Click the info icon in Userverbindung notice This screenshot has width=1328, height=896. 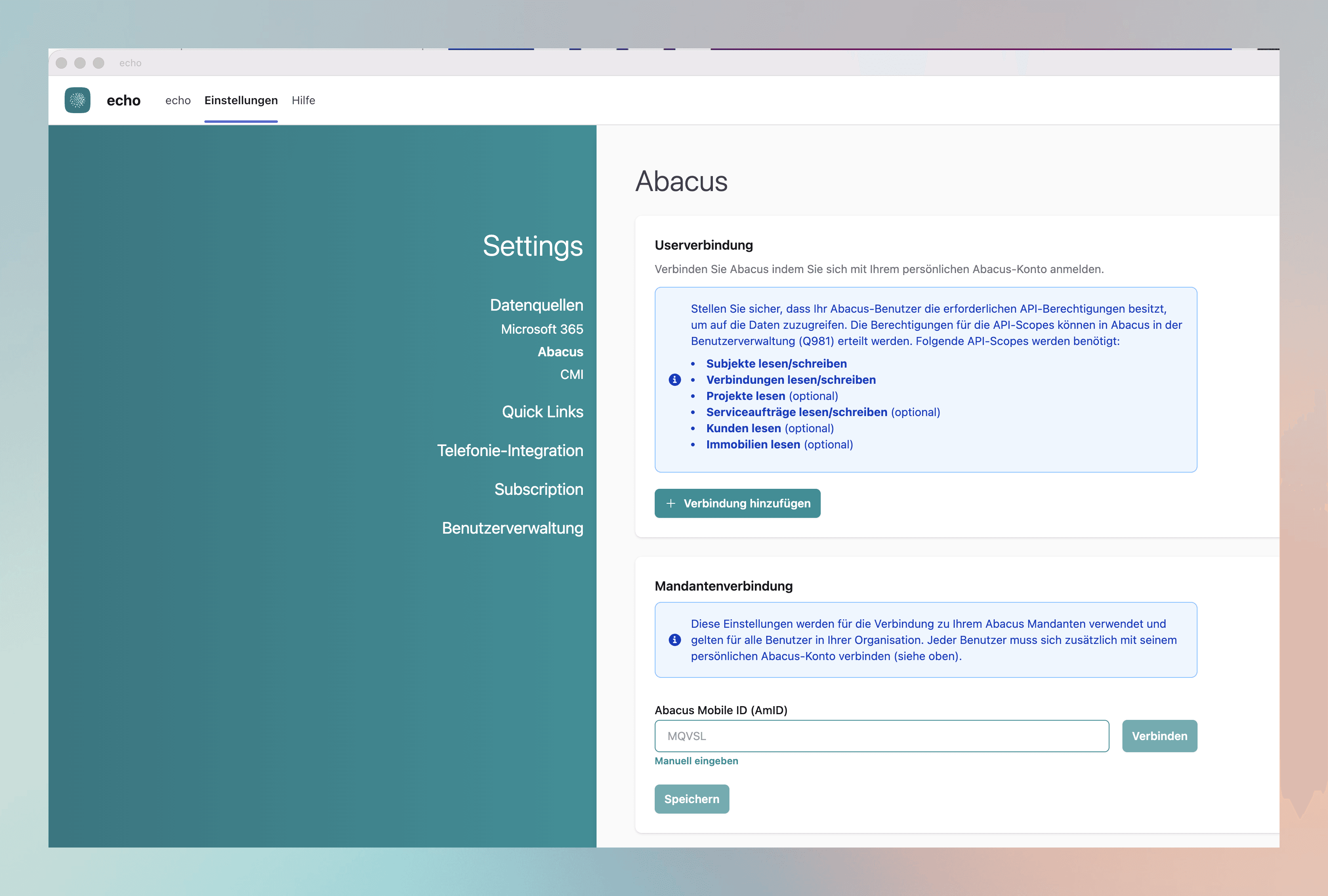tap(675, 380)
